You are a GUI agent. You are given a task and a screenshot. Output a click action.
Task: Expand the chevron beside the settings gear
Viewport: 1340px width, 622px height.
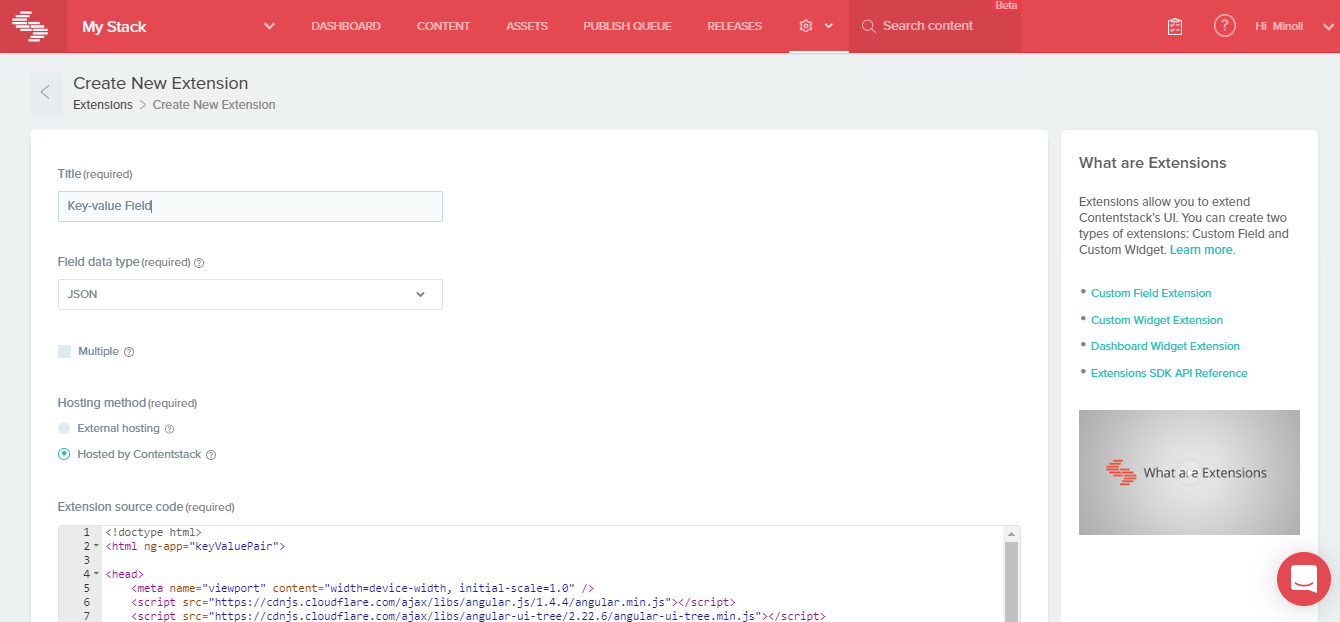(829, 27)
